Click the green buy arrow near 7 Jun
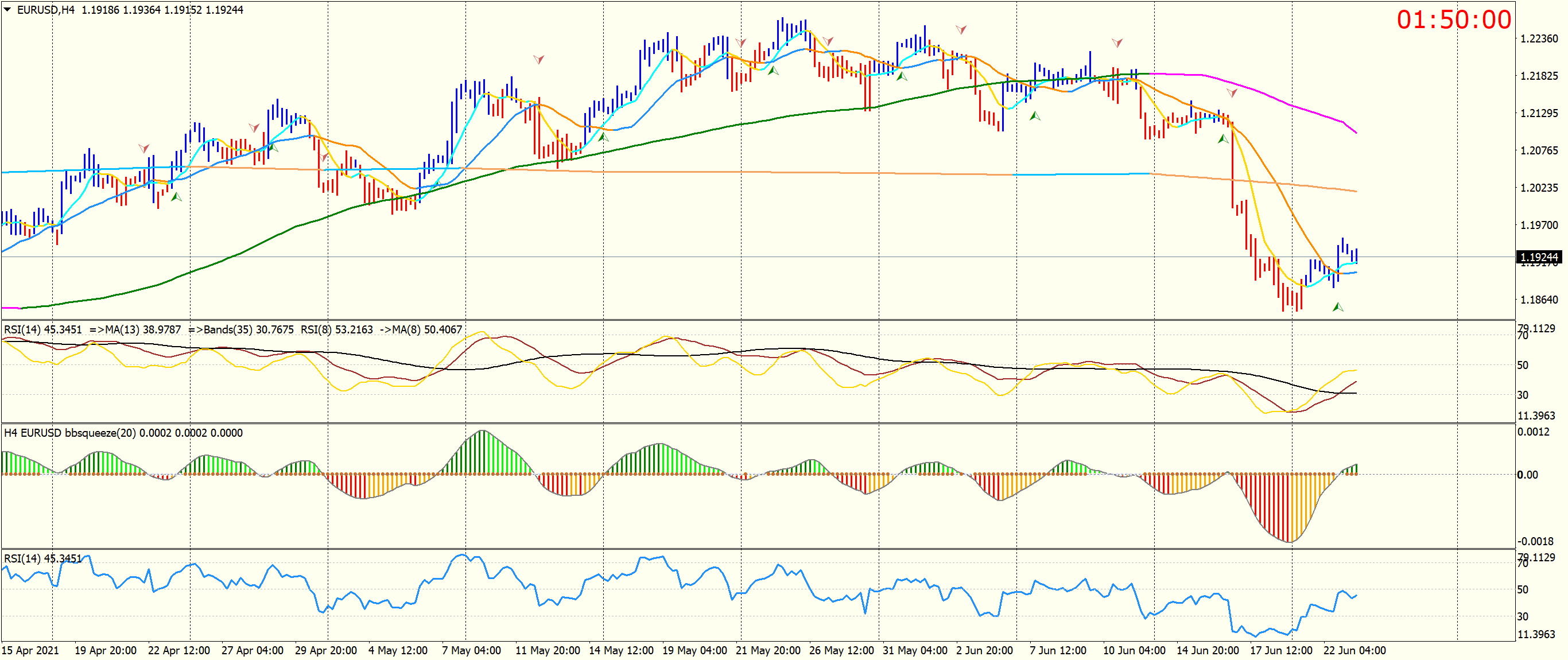 [1035, 116]
